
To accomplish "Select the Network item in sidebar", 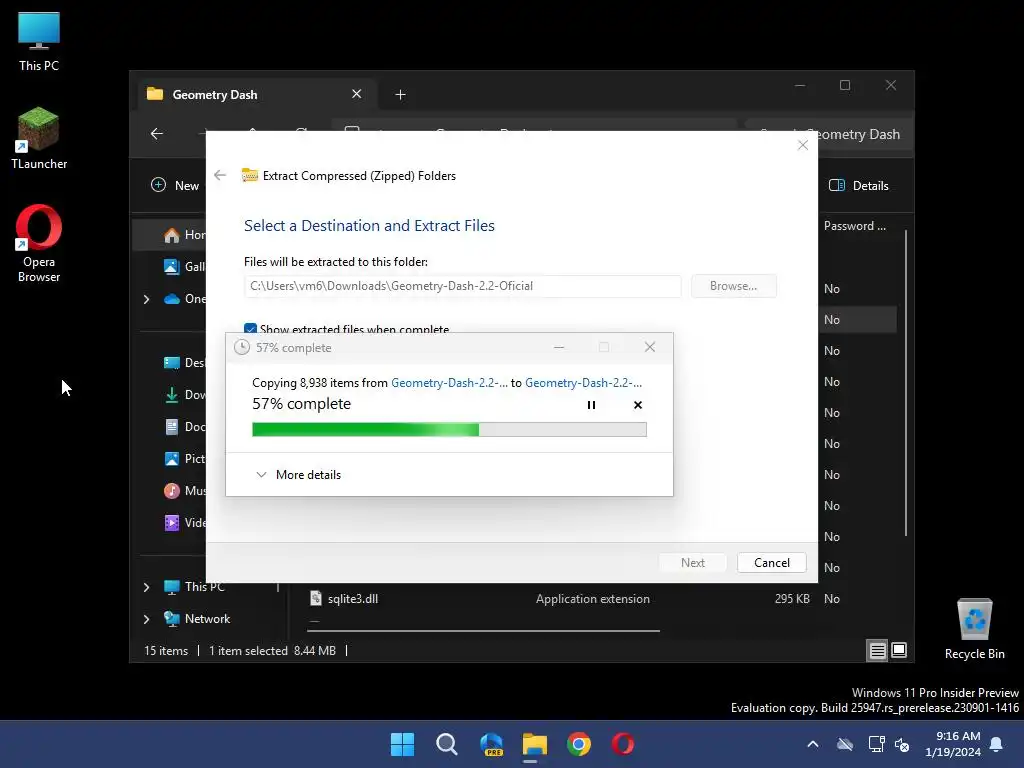I will [x=197, y=618].
